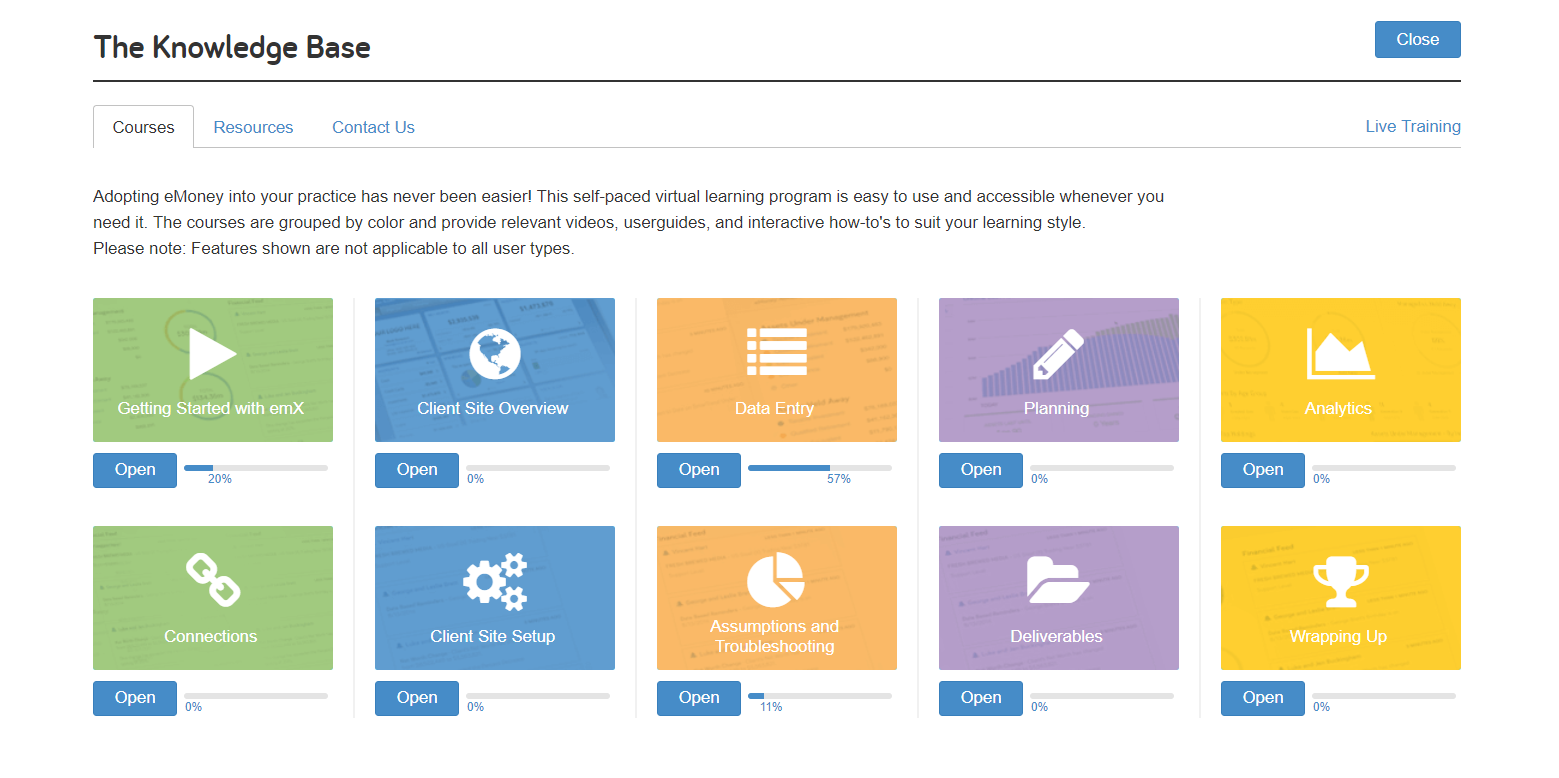Click the Getting Started with emX title text
The height and width of the screenshot is (778, 1559).
click(x=211, y=408)
